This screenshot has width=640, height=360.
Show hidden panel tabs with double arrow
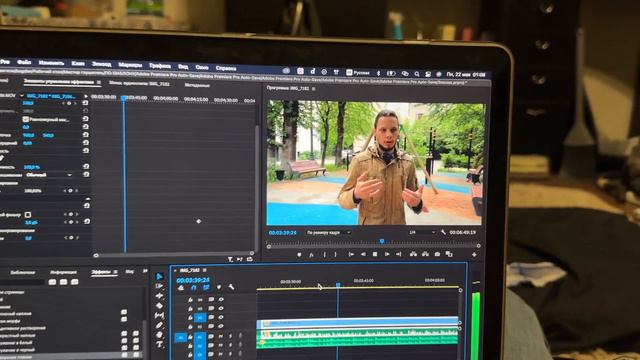pos(144,271)
